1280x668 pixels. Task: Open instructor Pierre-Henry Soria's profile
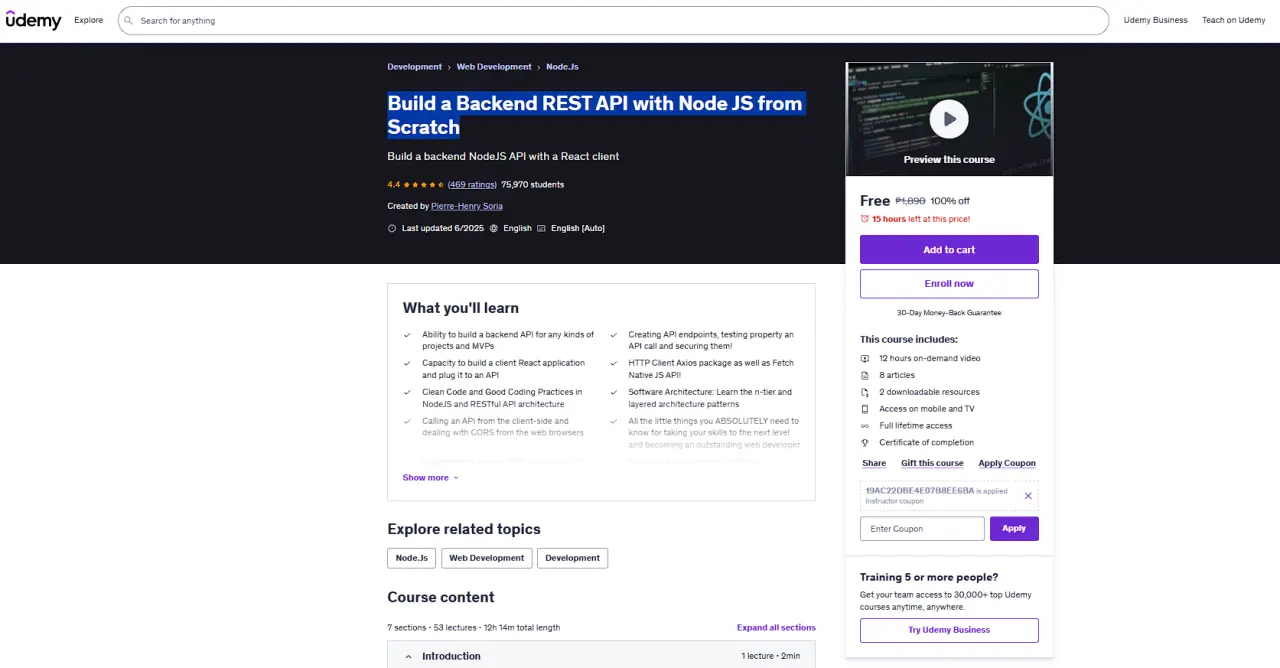[x=467, y=206]
